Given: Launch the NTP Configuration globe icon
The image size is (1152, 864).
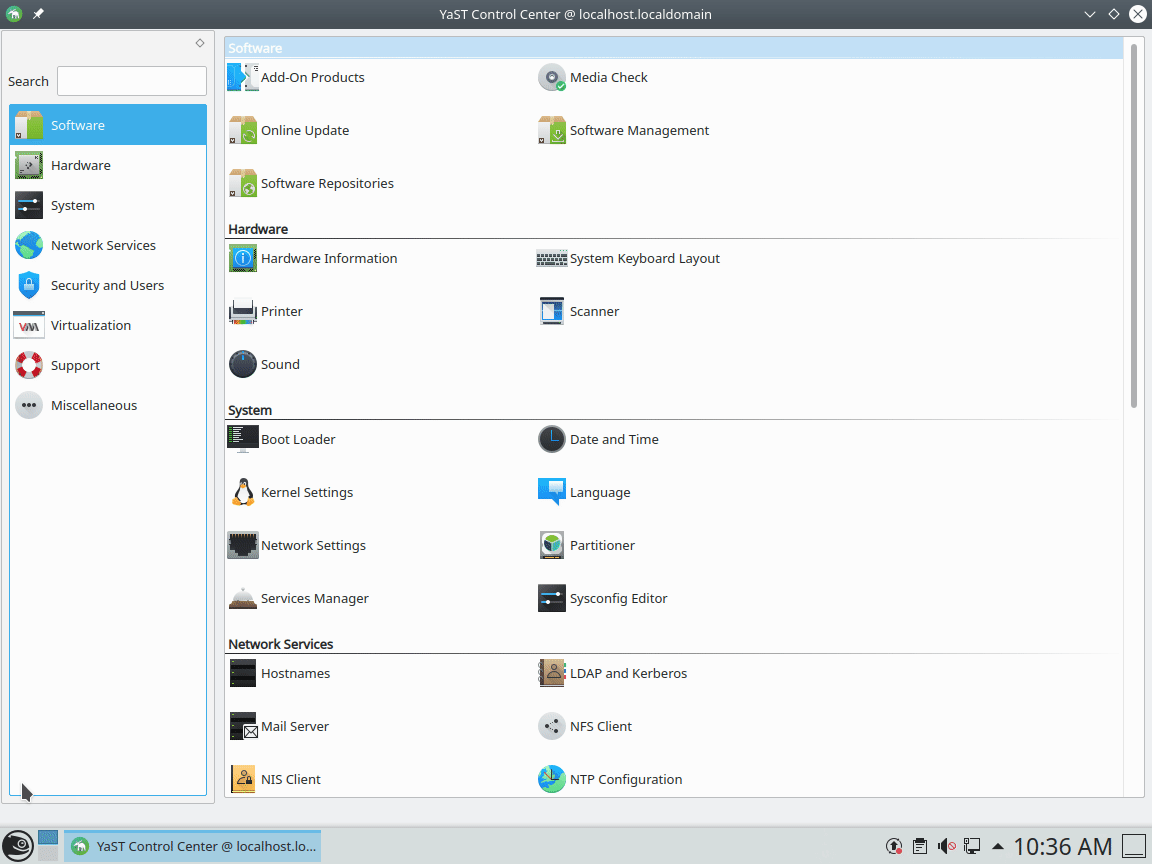Looking at the screenshot, I should pos(552,778).
